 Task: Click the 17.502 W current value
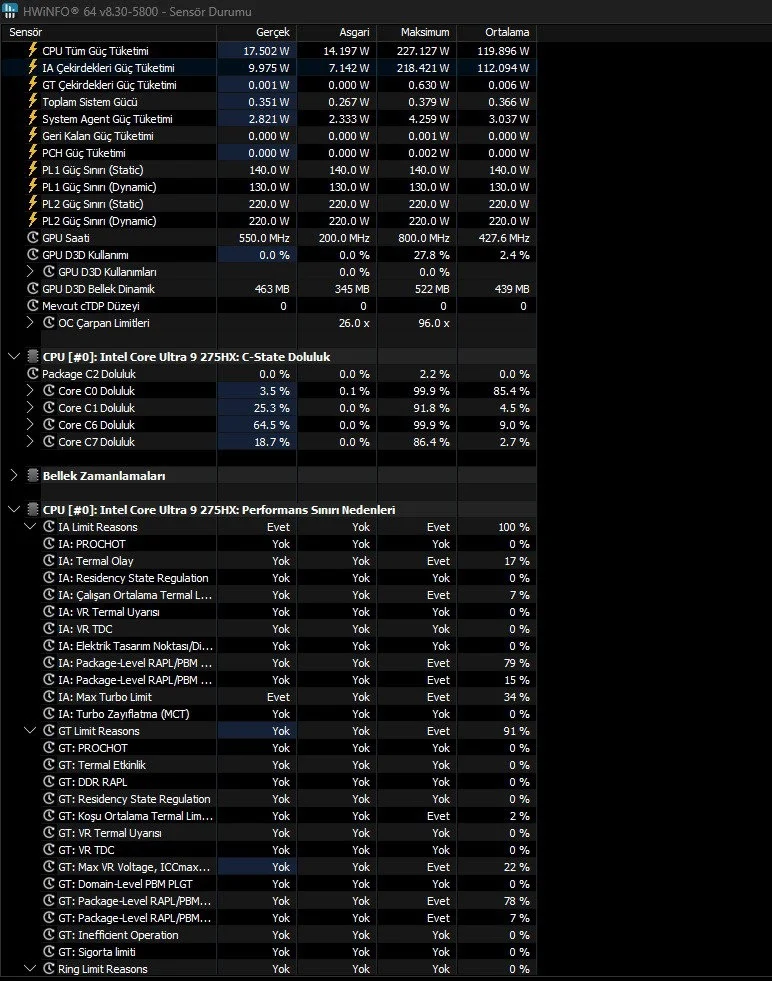(267, 51)
